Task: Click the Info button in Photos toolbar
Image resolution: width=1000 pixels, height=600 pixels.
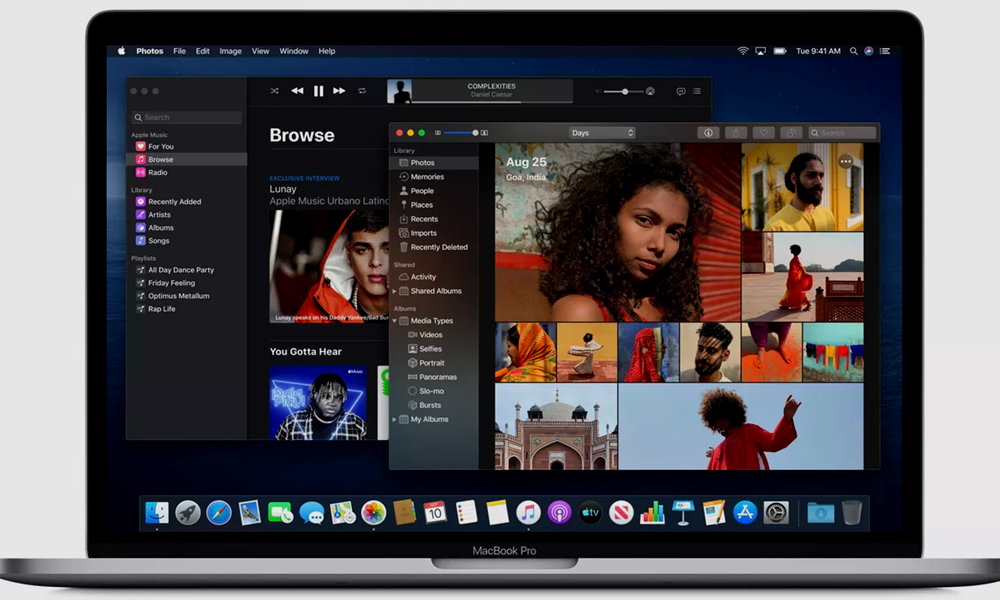Action: click(x=708, y=133)
